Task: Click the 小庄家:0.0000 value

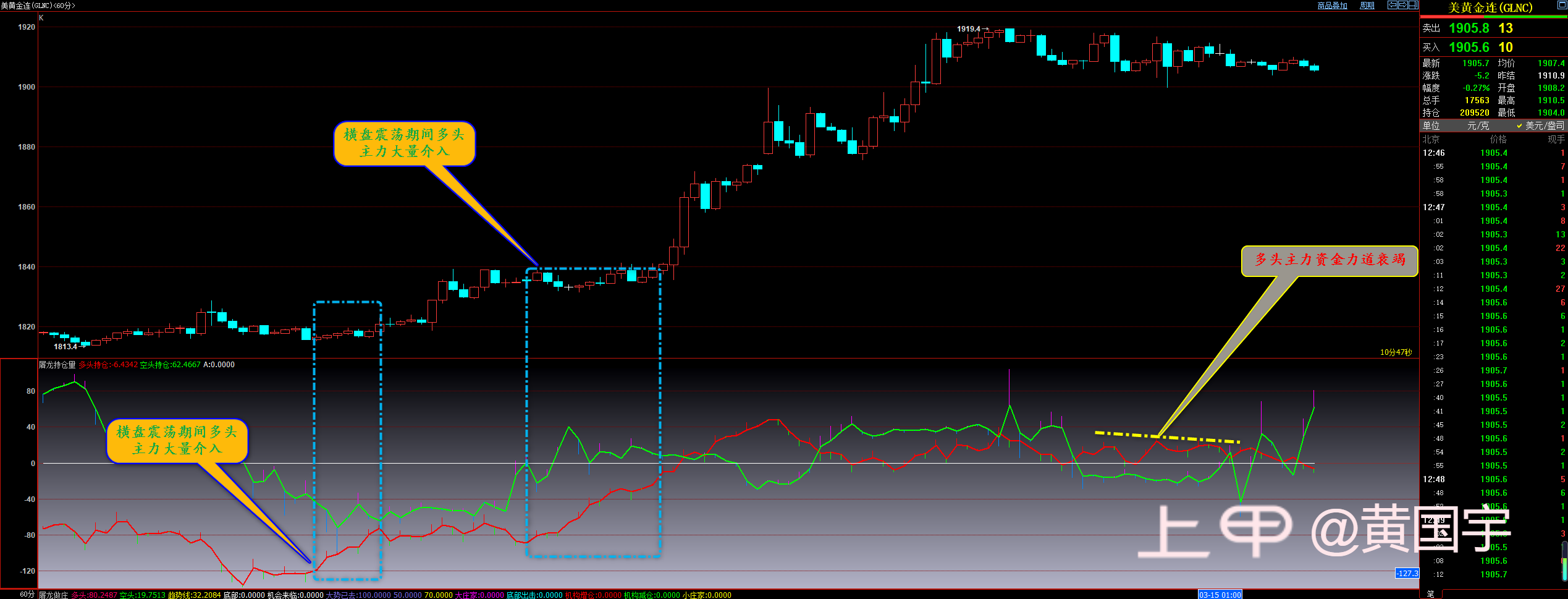Action: click(707, 595)
